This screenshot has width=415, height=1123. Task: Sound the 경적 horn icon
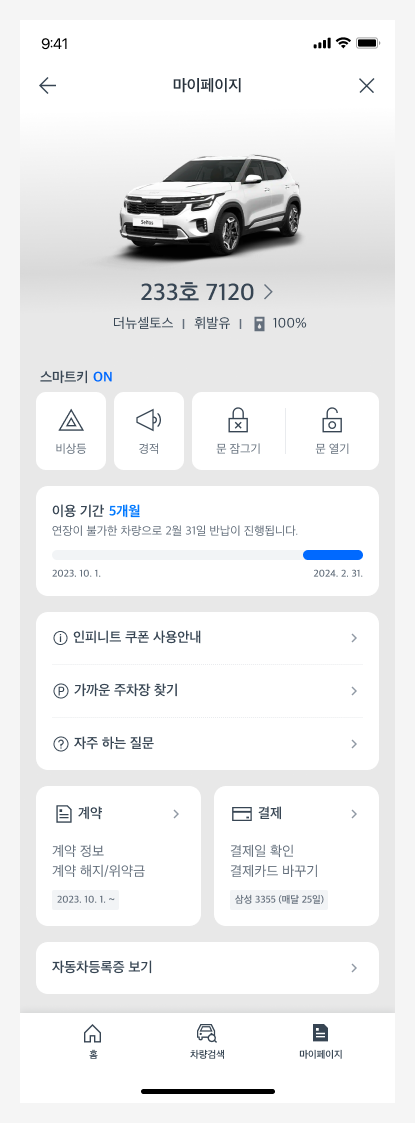149,431
